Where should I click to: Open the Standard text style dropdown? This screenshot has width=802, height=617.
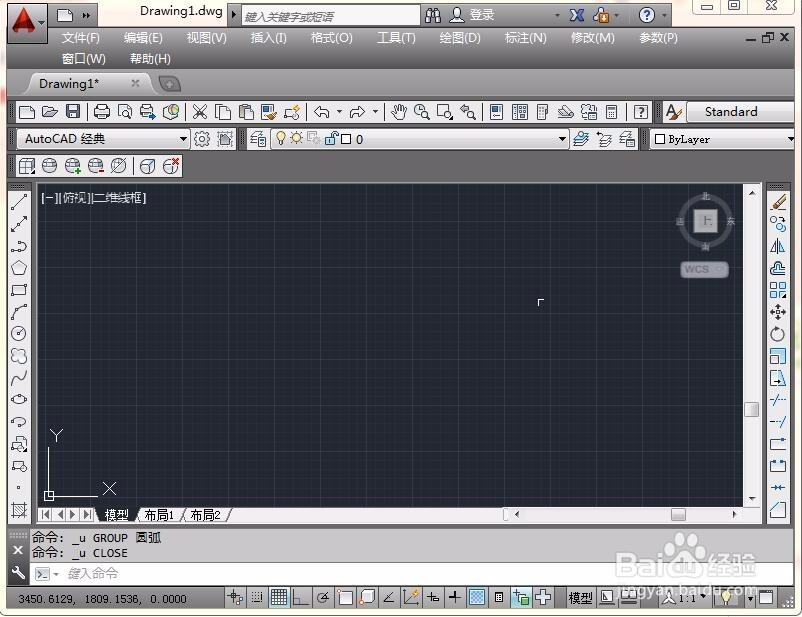tap(740, 112)
